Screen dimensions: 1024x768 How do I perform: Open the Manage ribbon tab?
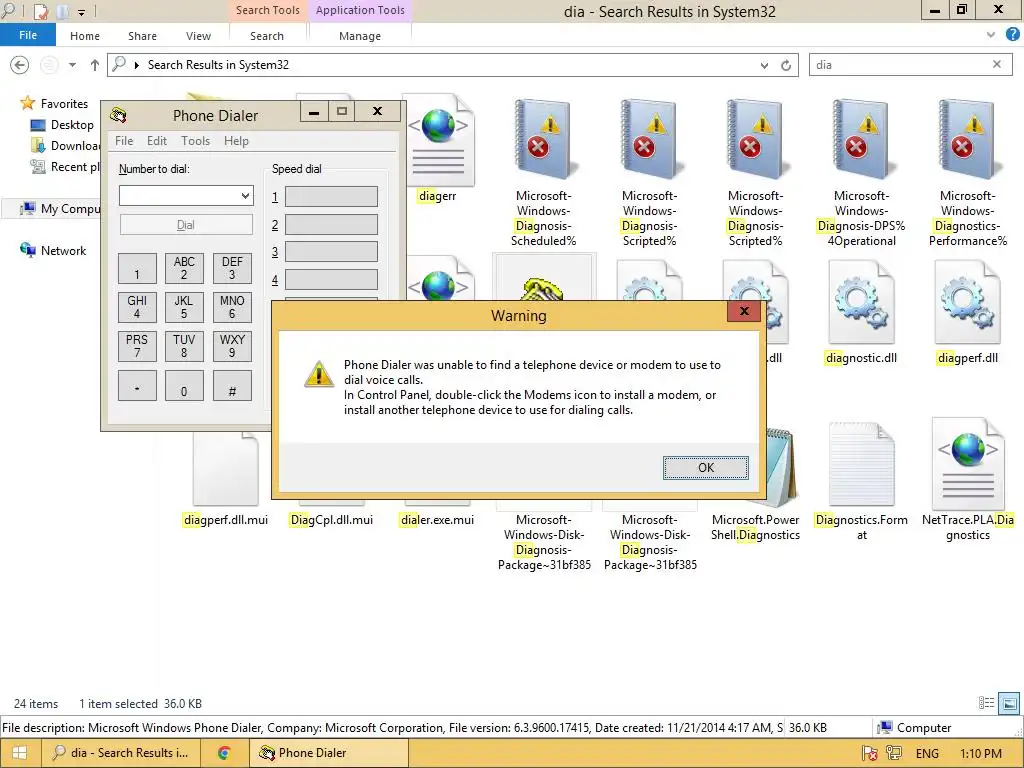pyautogui.click(x=360, y=36)
